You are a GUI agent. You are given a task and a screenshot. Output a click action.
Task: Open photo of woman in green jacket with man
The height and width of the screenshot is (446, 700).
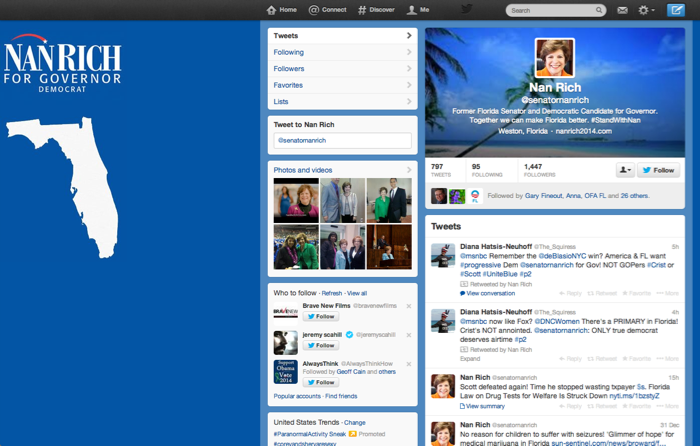(389, 200)
